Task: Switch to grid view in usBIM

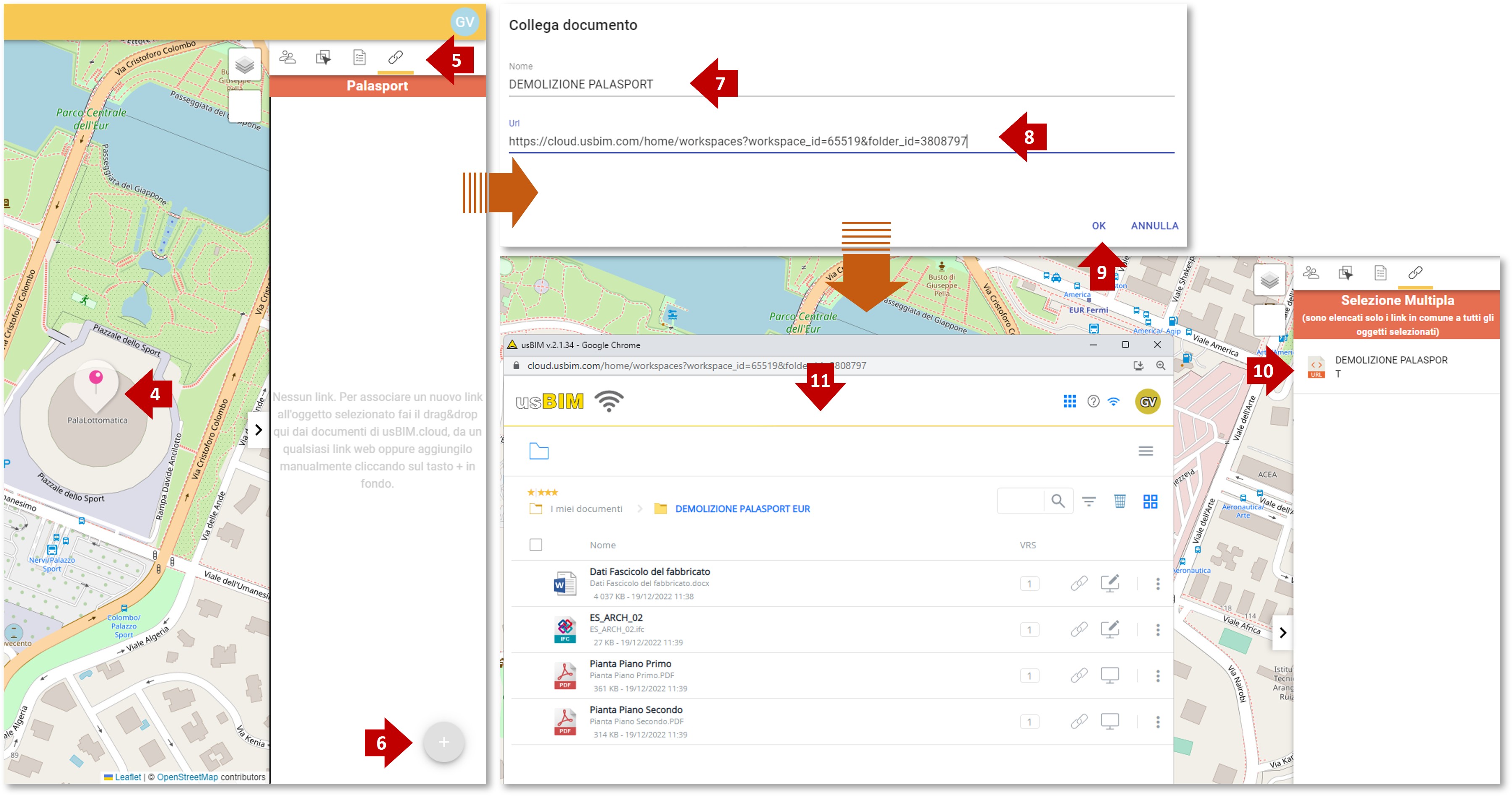Action: click(x=1150, y=501)
